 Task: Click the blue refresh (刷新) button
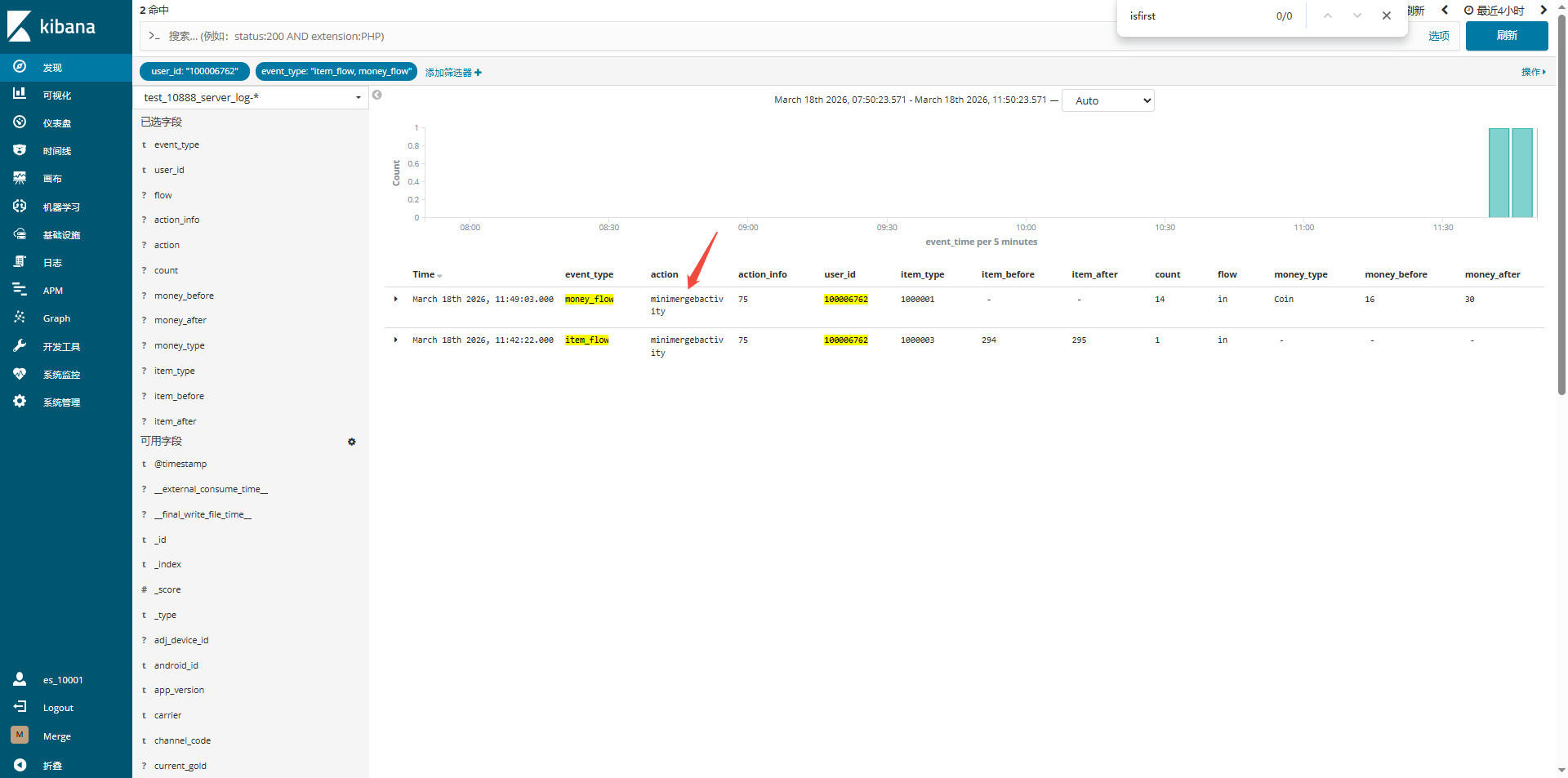1506,36
